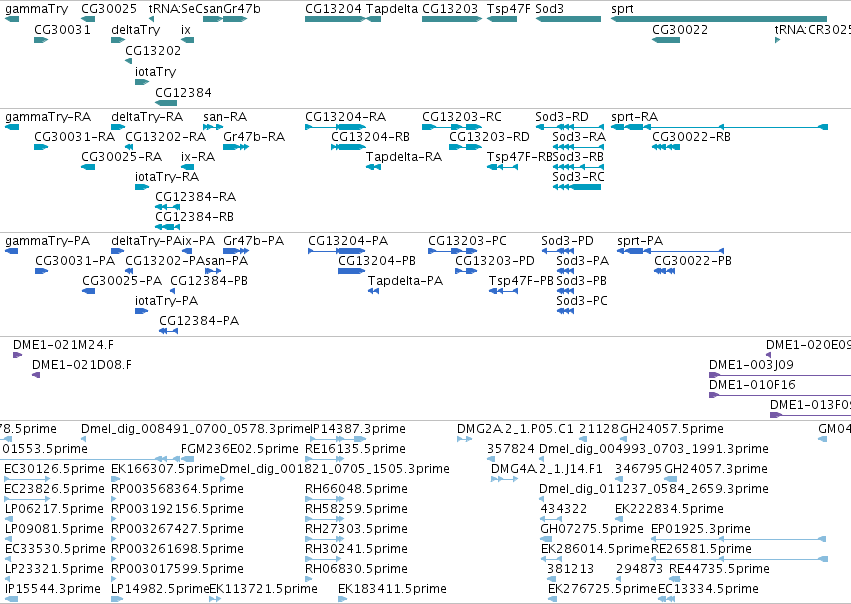Select the CG12384-RA transcript
The height and width of the screenshot is (604, 851).
167,207
